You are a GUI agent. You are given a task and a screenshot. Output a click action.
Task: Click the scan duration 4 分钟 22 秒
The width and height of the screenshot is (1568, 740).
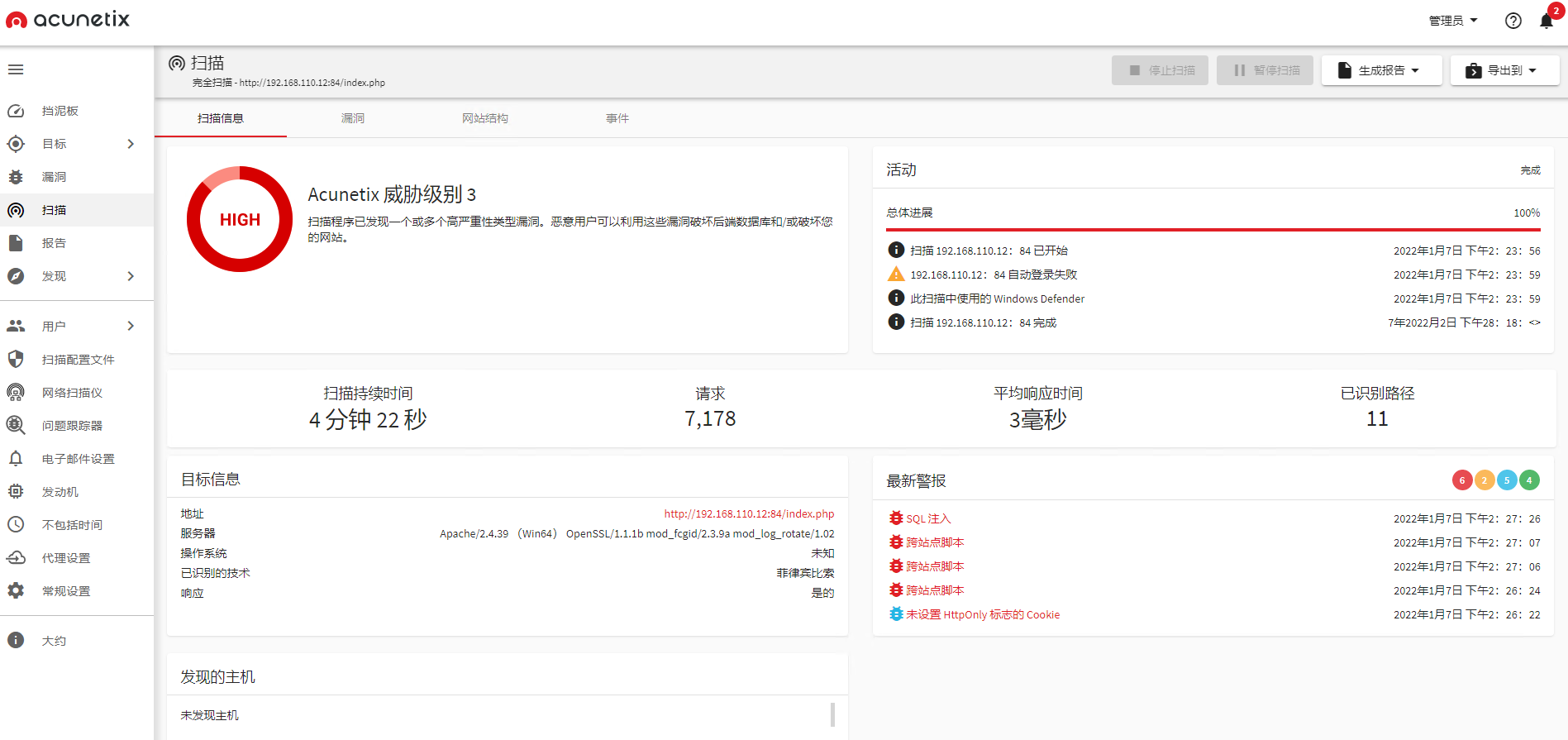368,419
